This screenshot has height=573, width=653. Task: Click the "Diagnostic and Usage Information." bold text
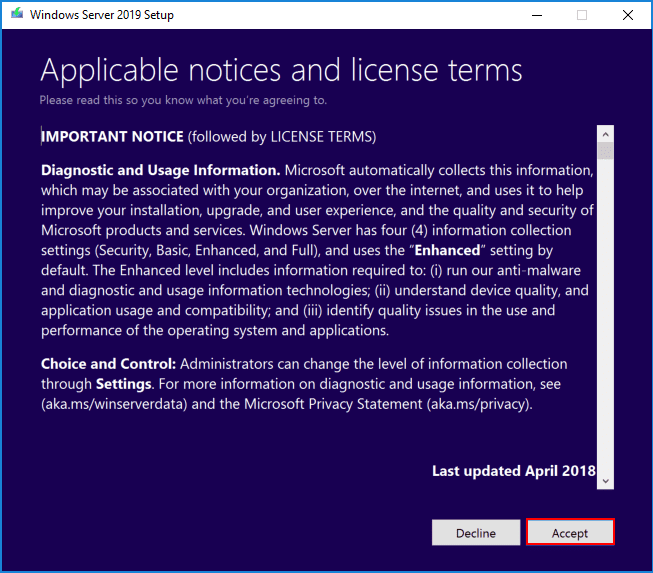tap(161, 170)
